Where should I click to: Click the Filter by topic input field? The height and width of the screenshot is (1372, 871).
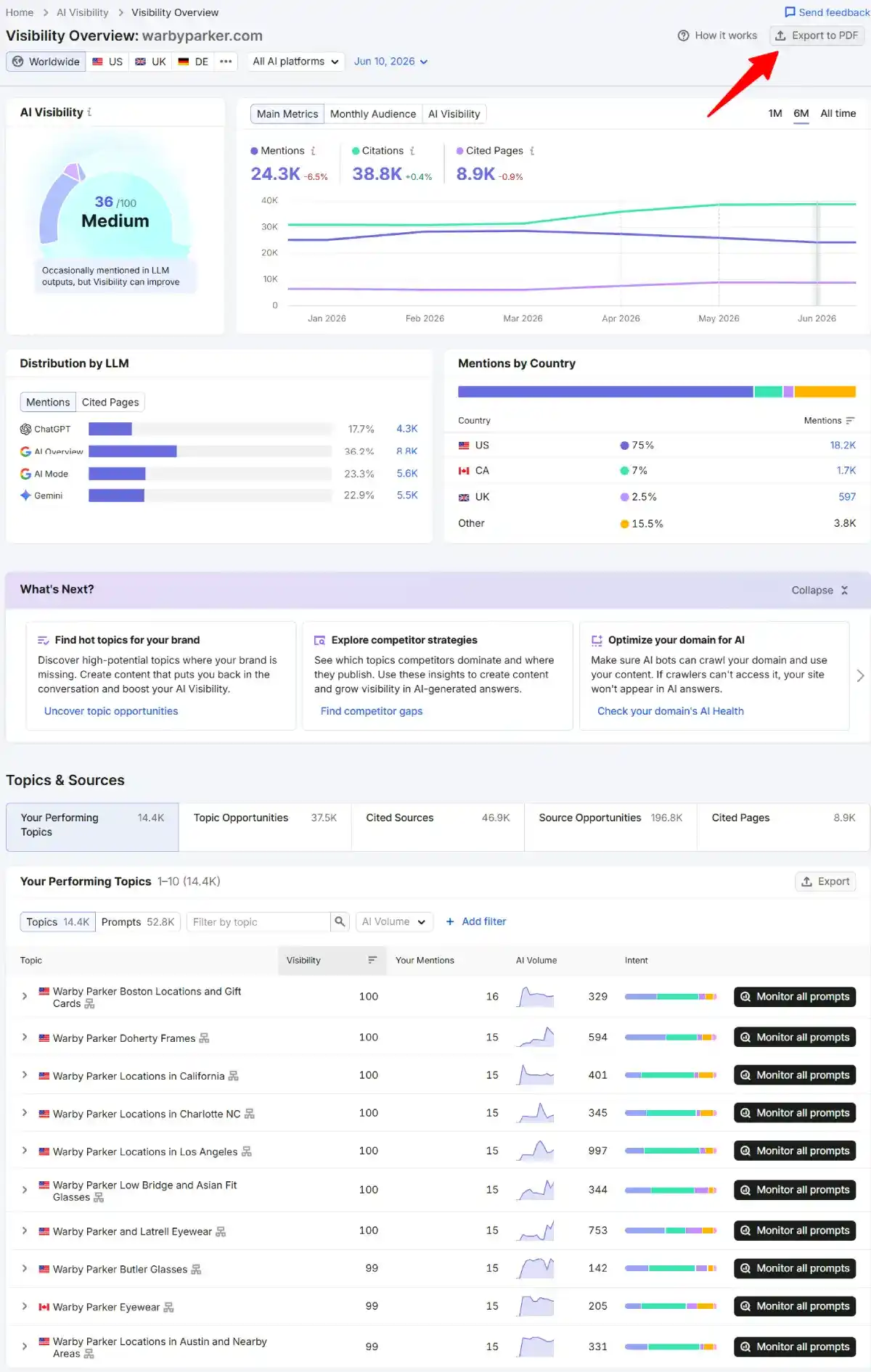(258, 921)
